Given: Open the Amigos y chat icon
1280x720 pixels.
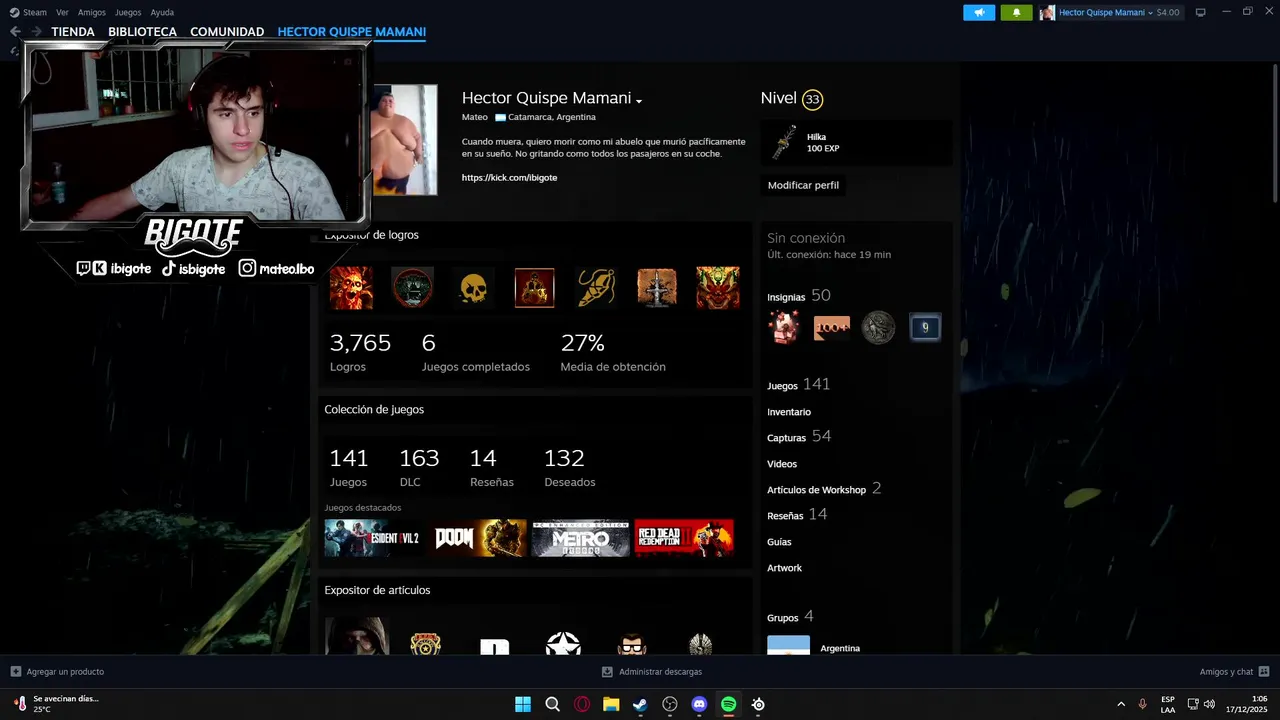Looking at the screenshot, I should tap(1264, 672).
